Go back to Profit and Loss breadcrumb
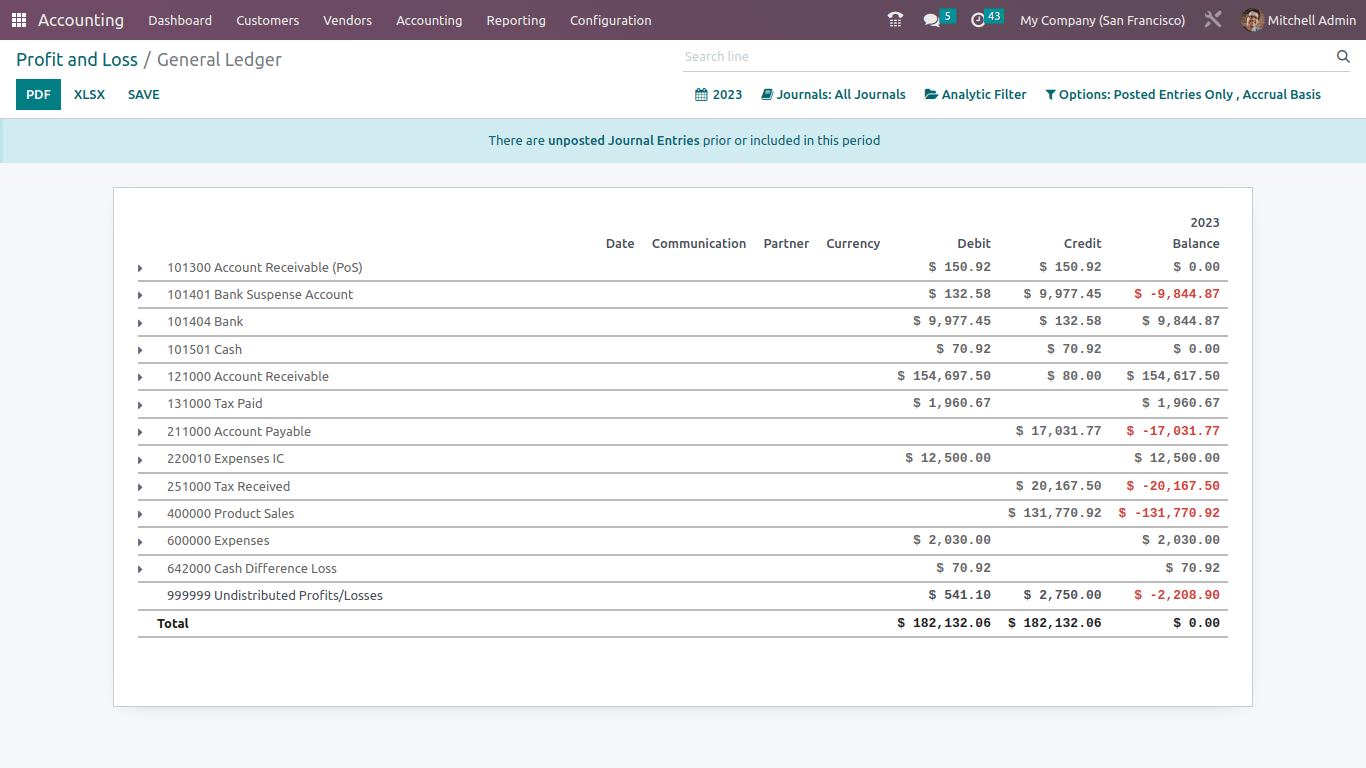The image size is (1366, 768). tap(77, 60)
